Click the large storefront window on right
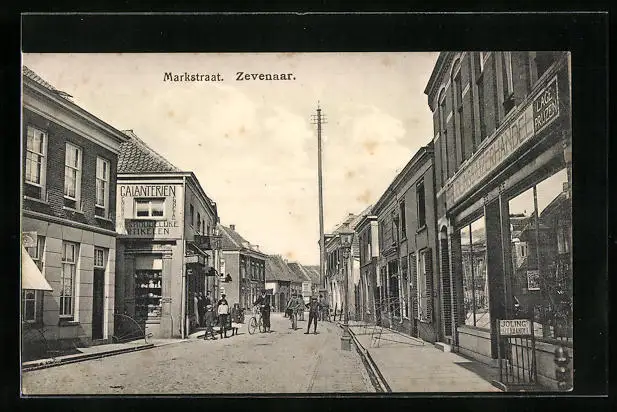 pyautogui.click(x=538, y=255)
